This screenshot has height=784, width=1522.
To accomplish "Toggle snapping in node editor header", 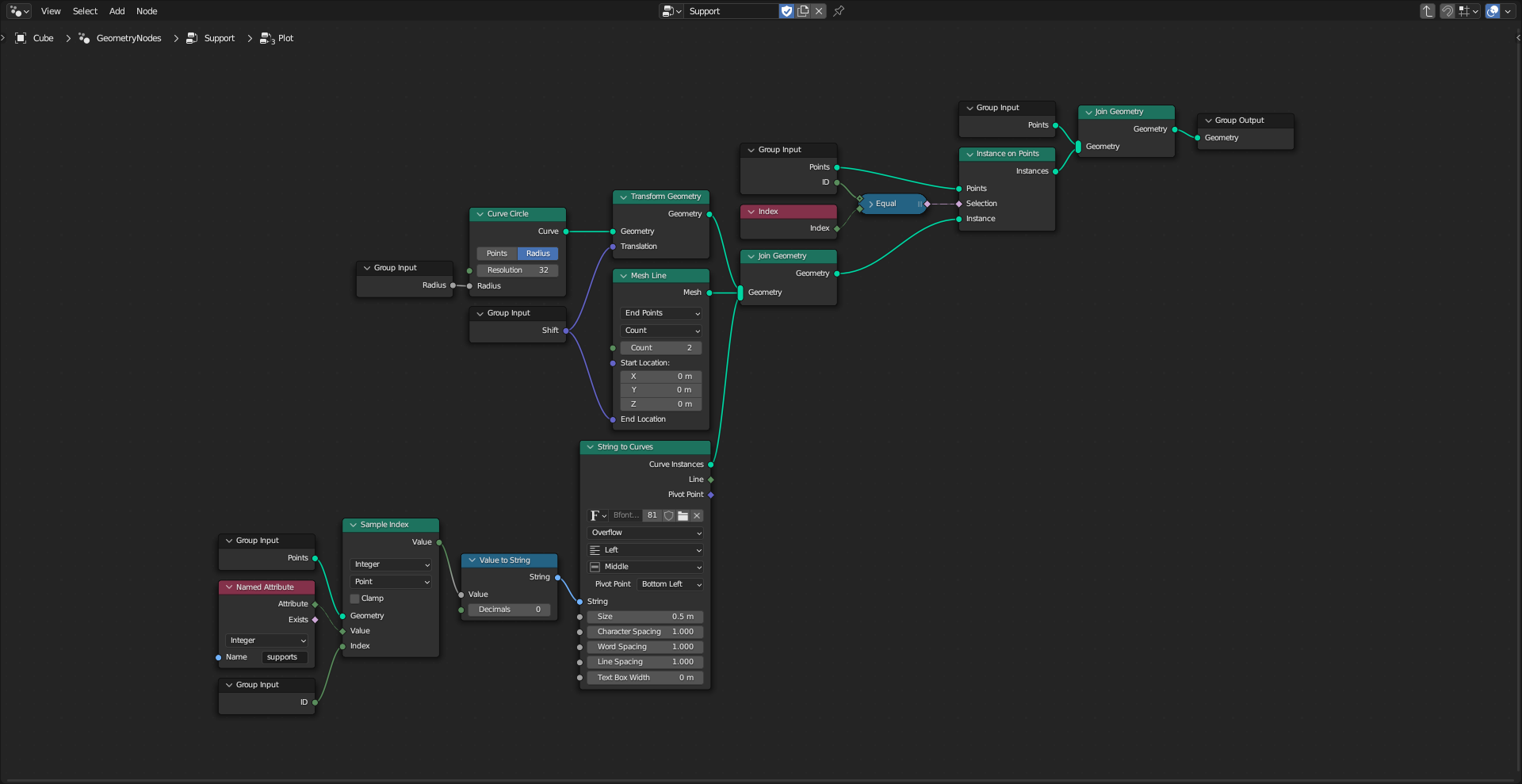I will point(1447,11).
